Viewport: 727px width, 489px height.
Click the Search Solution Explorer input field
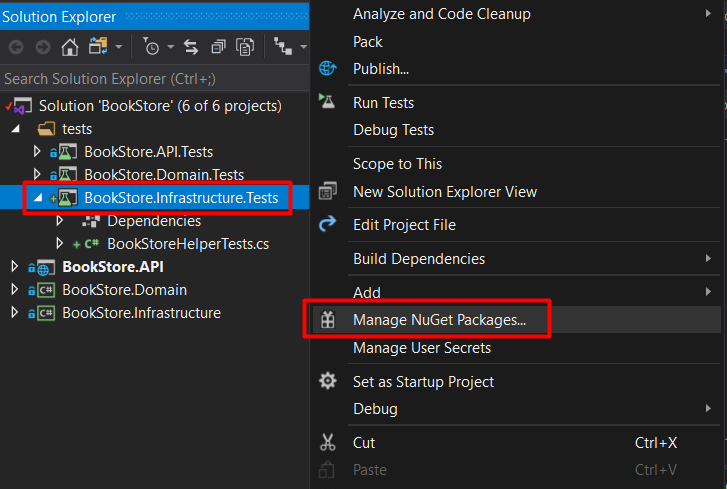pos(150,78)
